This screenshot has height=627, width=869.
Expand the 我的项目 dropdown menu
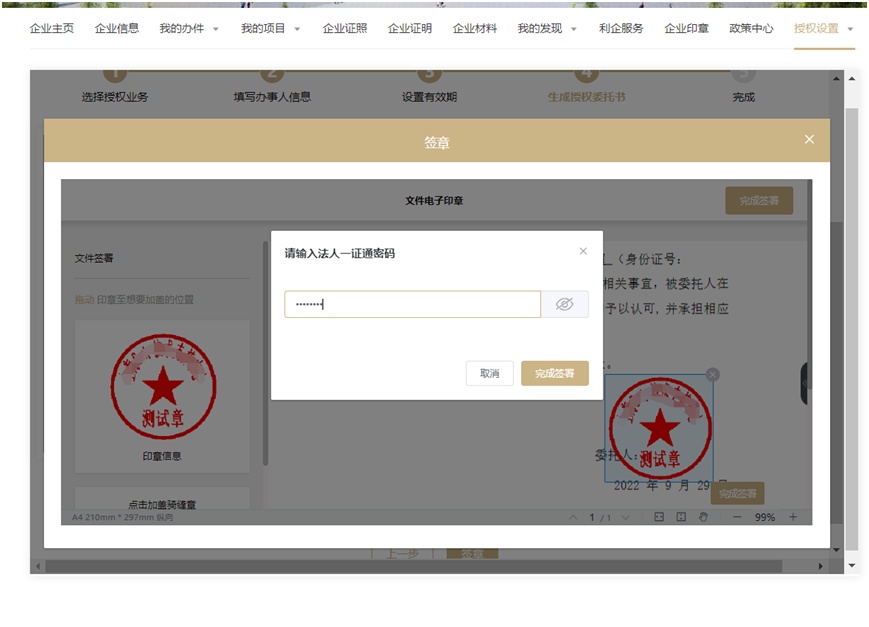click(270, 28)
